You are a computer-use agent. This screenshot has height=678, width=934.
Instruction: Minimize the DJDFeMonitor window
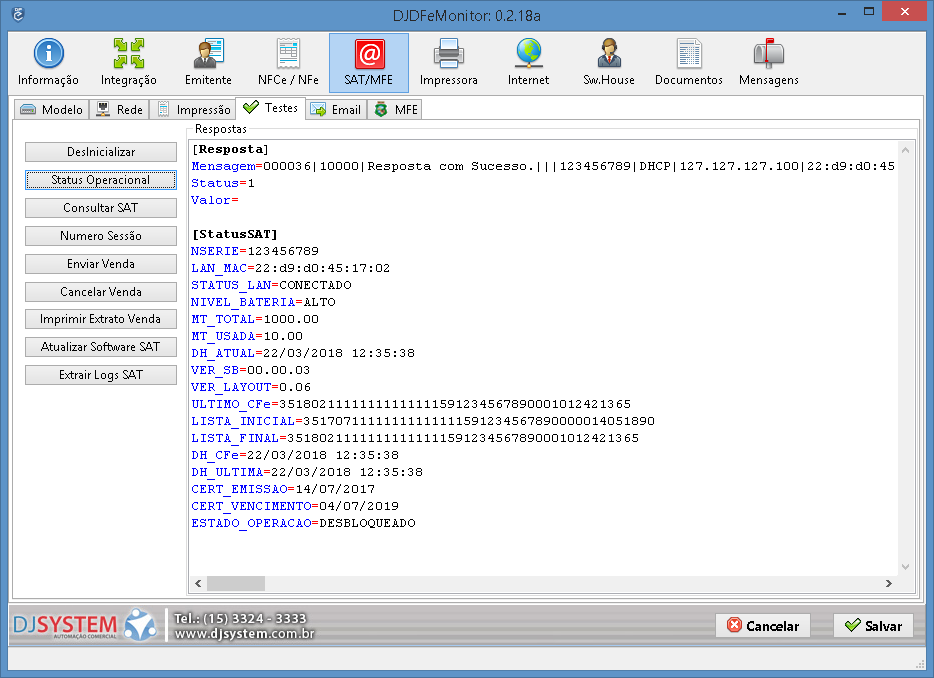click(842, 13)
